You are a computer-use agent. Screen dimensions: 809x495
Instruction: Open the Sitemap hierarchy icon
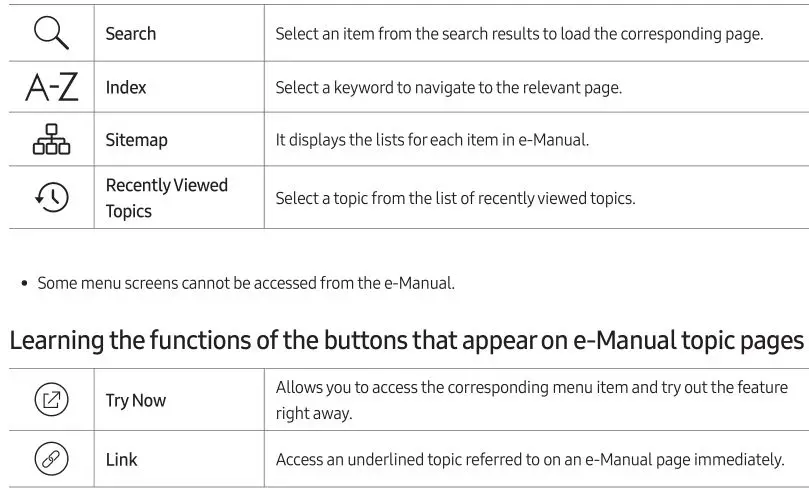click(x=51, y=139)
